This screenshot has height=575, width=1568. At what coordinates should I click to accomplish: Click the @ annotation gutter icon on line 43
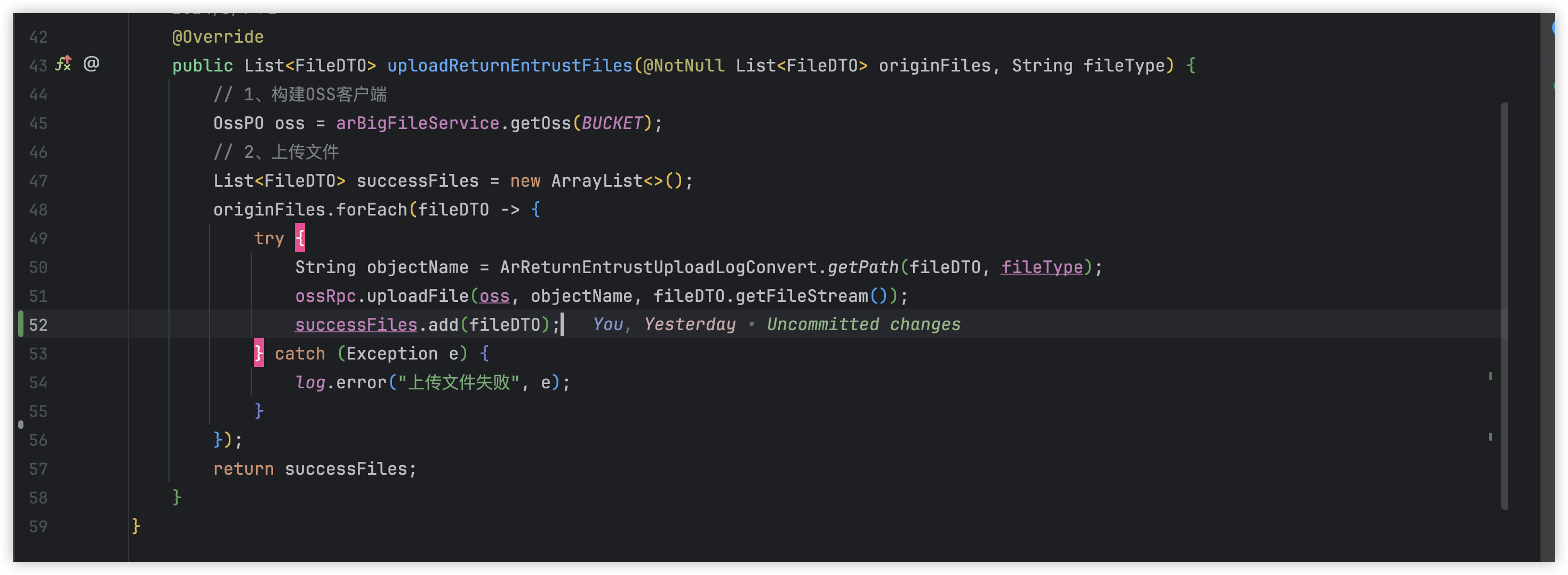point(91,63)
